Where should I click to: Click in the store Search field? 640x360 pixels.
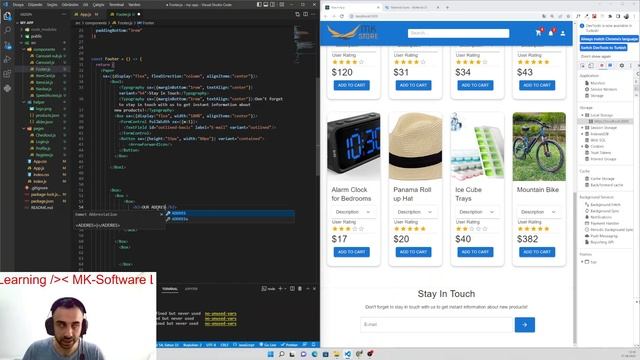point(458,33)
